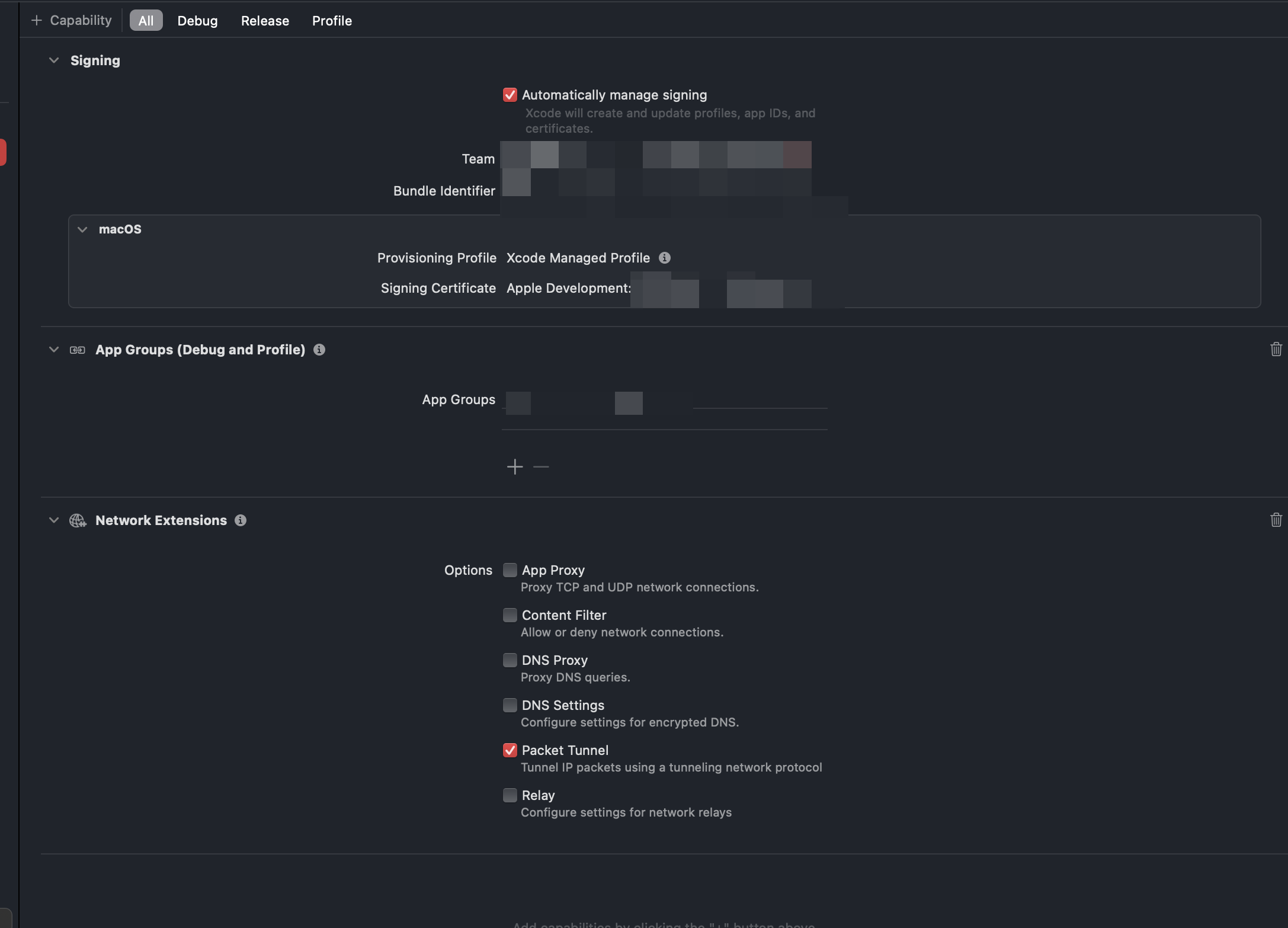Enable the Content Filter checkbox
This screenshot has width=1288, height=928.
pos(510,615)
